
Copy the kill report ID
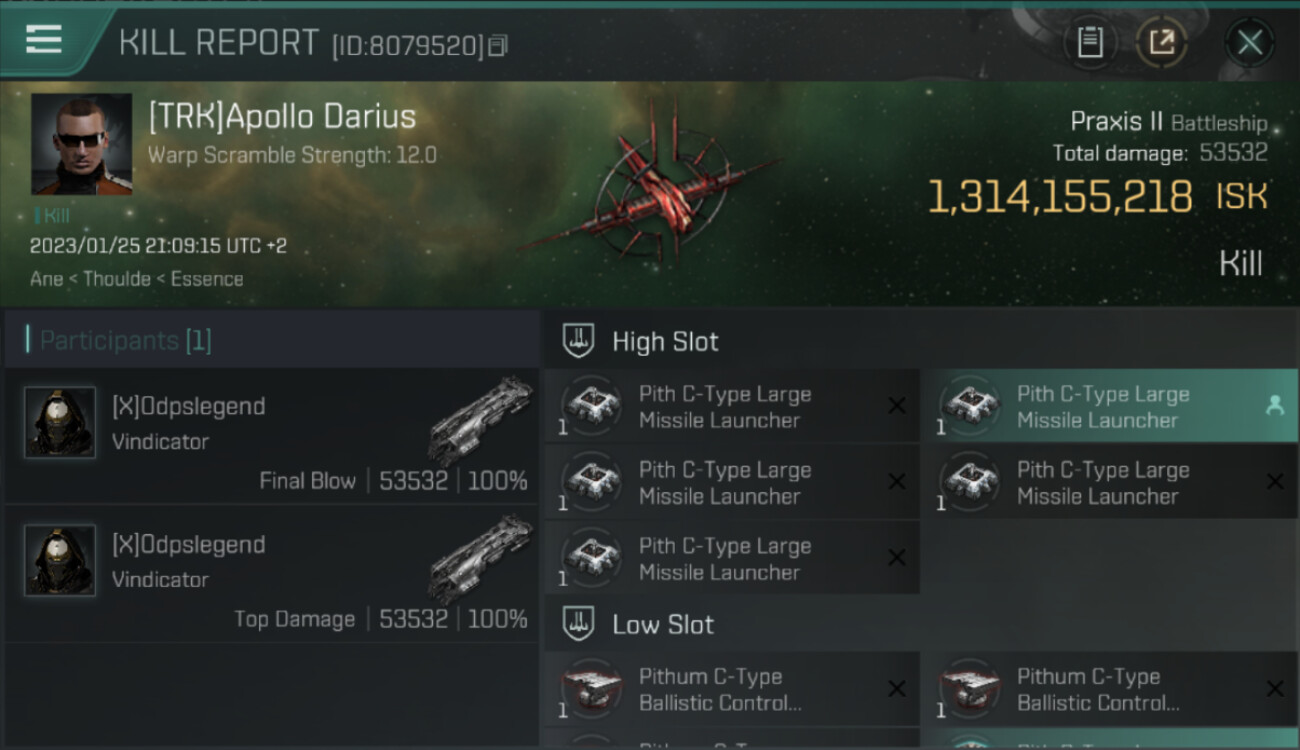499,46
